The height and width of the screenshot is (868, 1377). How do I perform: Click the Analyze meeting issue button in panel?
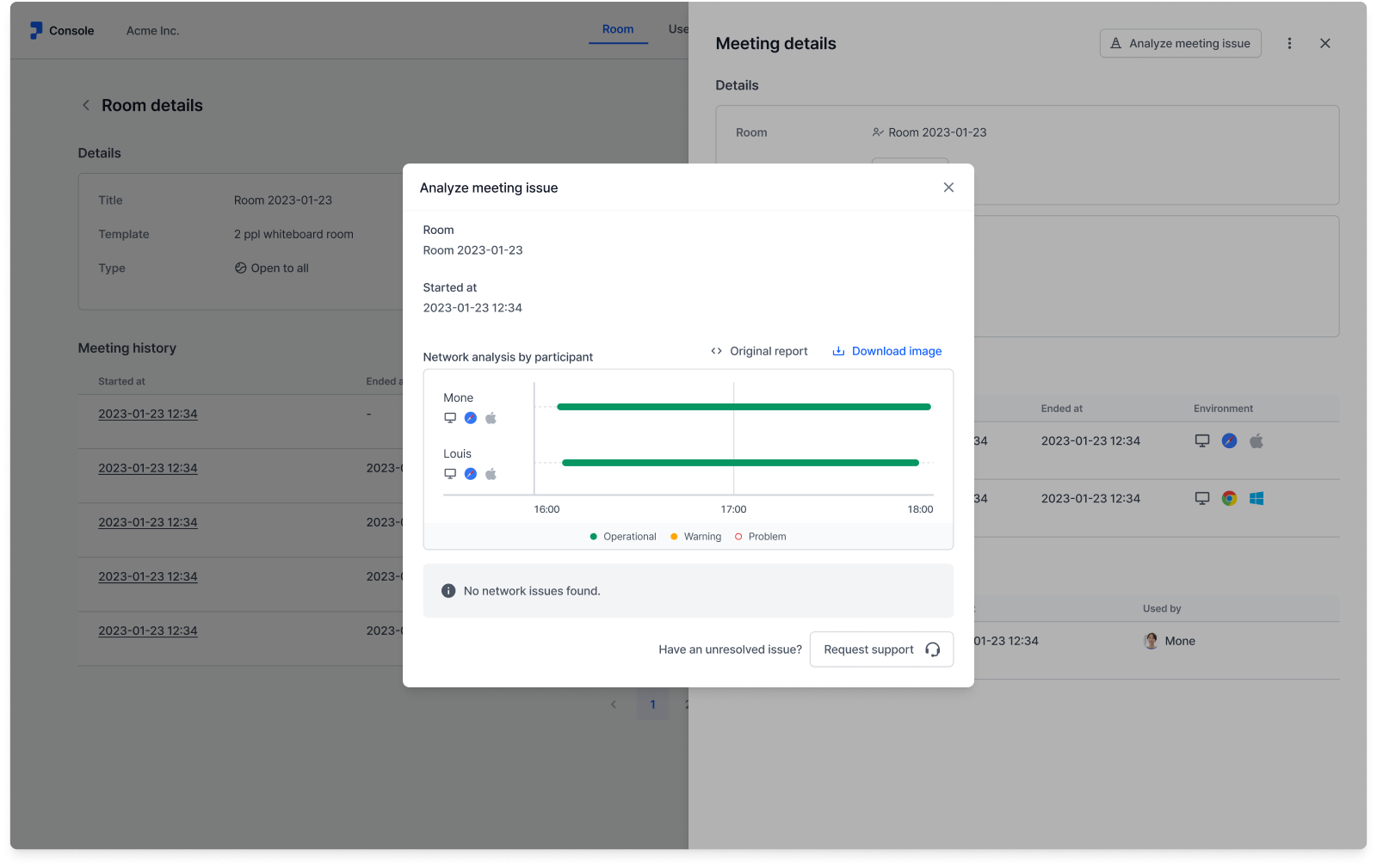1180,43
